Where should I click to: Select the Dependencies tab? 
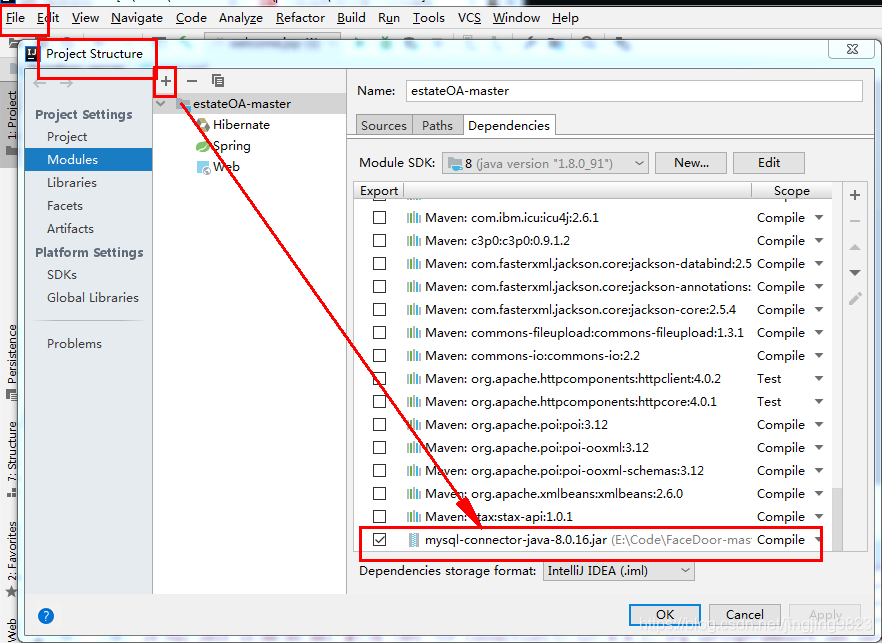pos(509,125)
